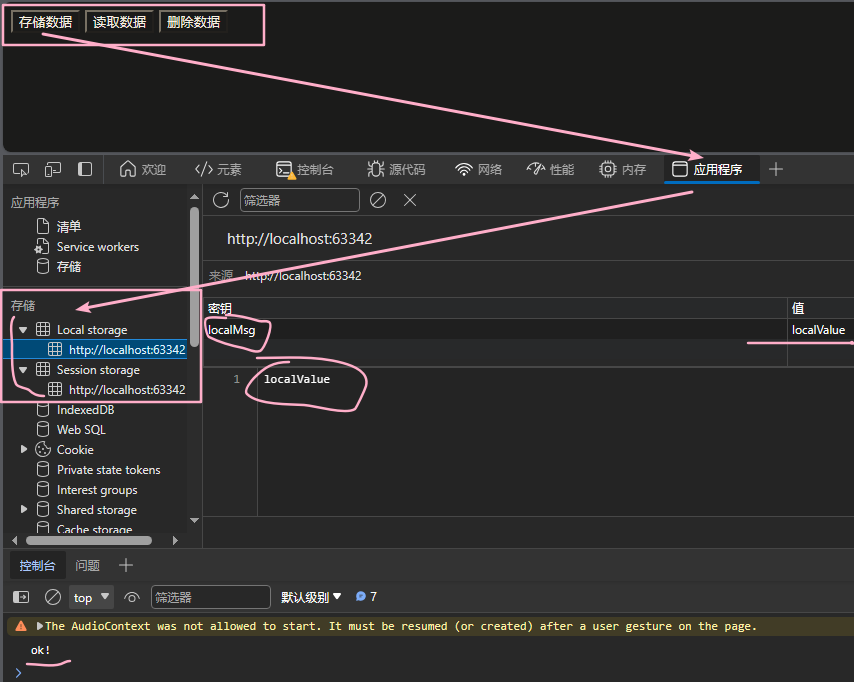The width and height of the screenshot is (854, 682).
Task: Collapse the Local storage tree node
Action: (23, 330)
